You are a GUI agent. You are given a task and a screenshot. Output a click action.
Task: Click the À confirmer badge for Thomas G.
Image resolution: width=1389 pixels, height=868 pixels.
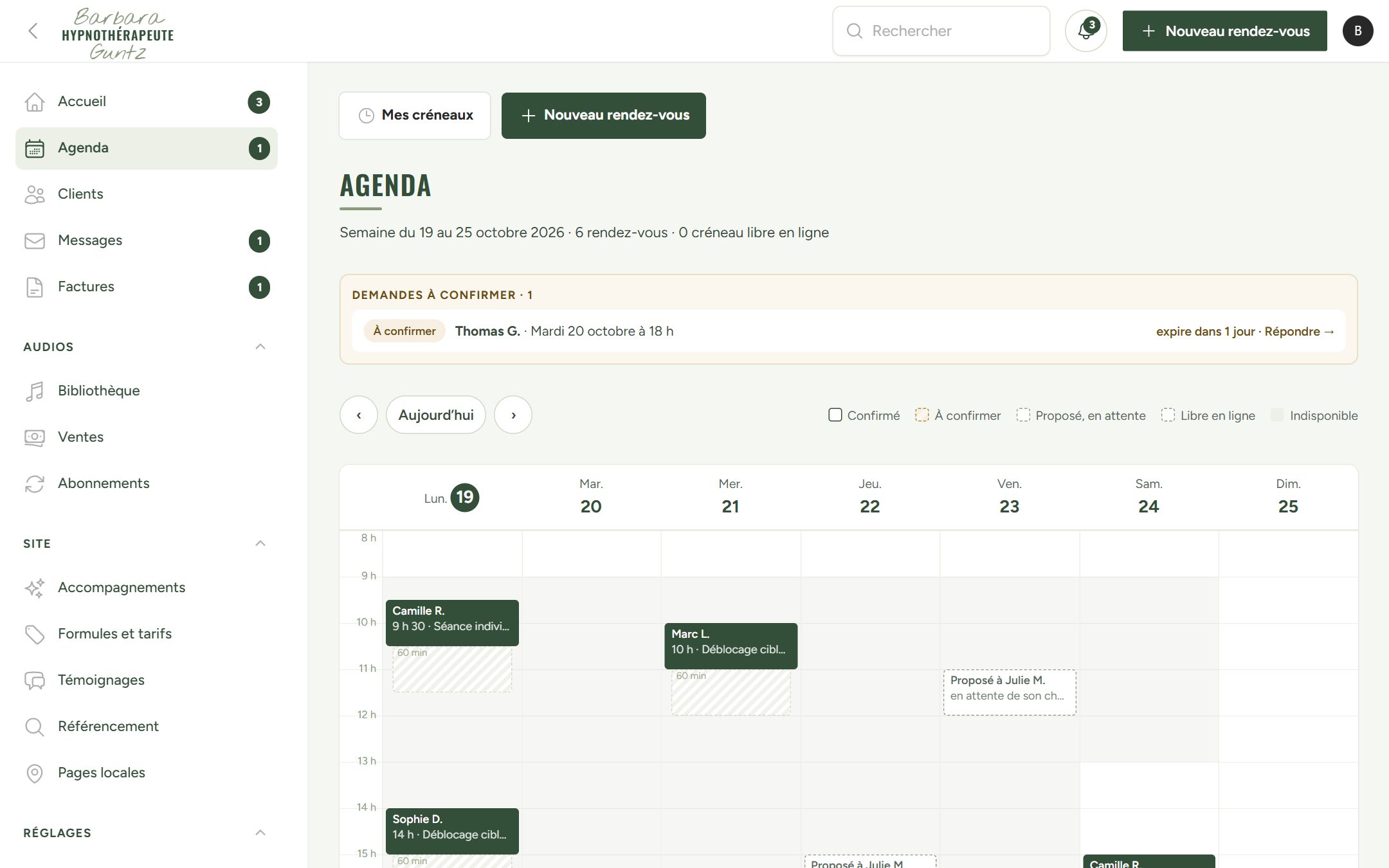(404, 331)
